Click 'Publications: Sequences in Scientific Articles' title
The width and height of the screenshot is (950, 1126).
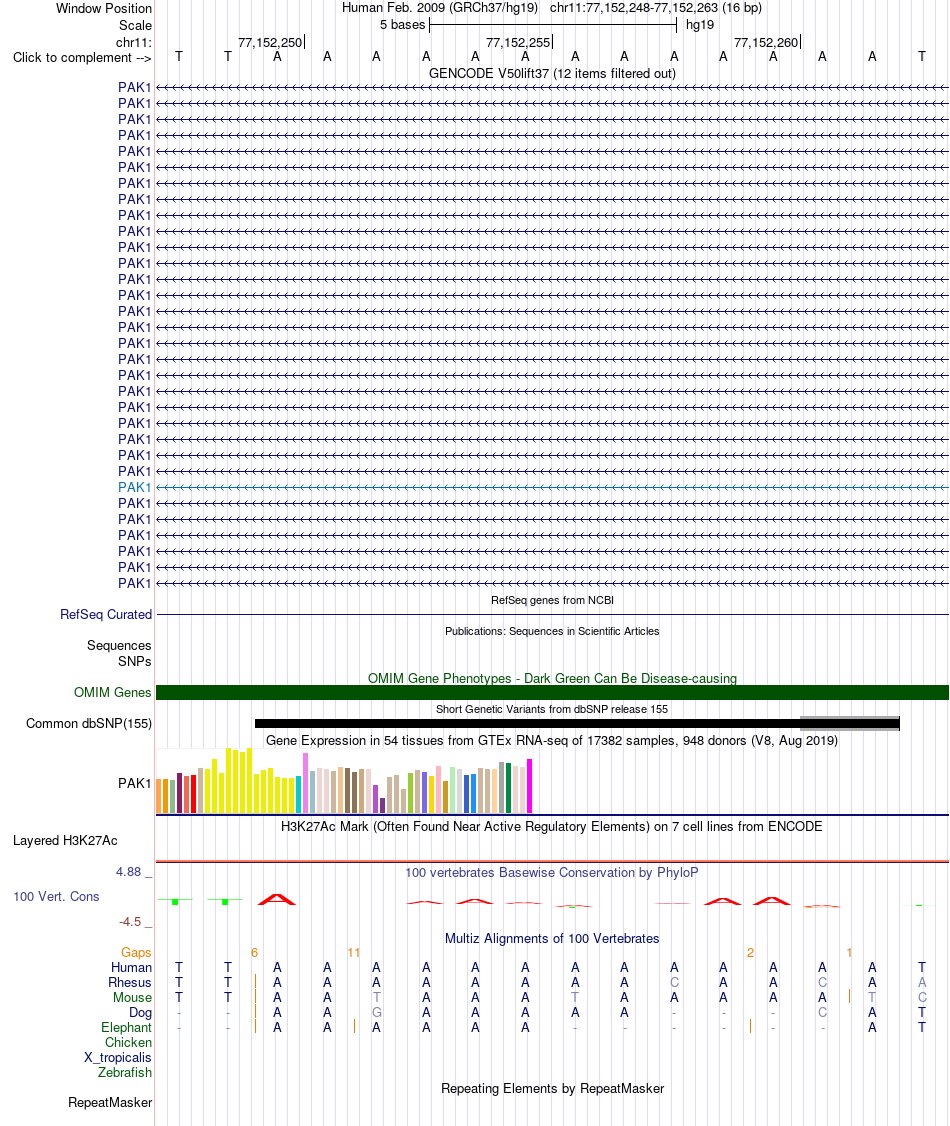point(551,631)
